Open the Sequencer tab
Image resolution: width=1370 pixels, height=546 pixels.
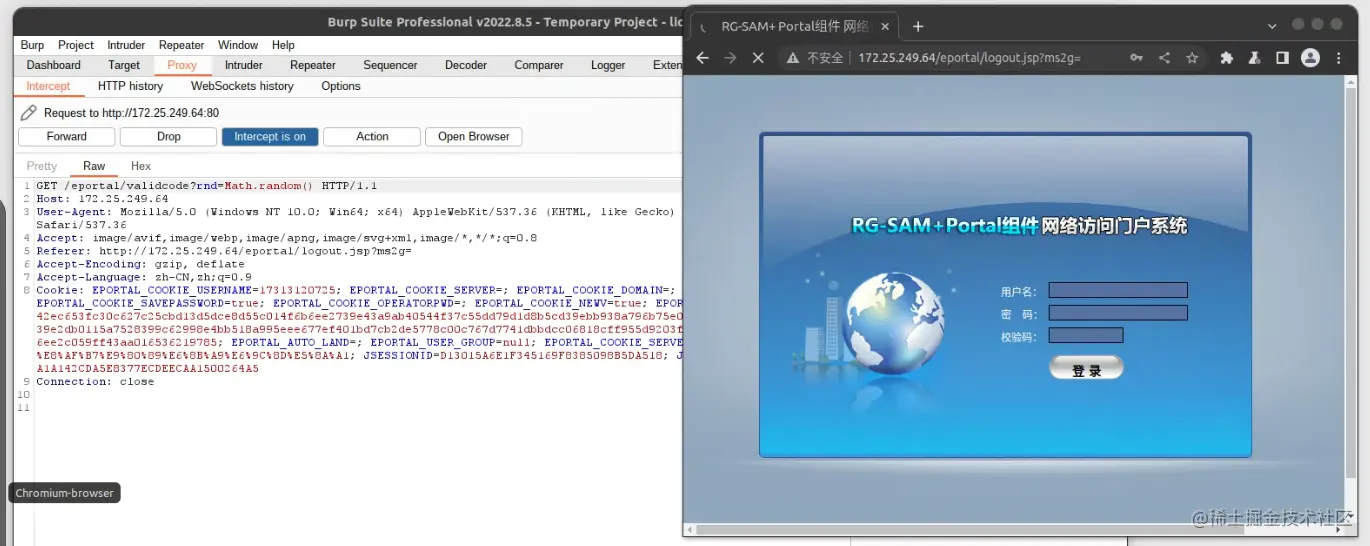(x=390, y=65)
